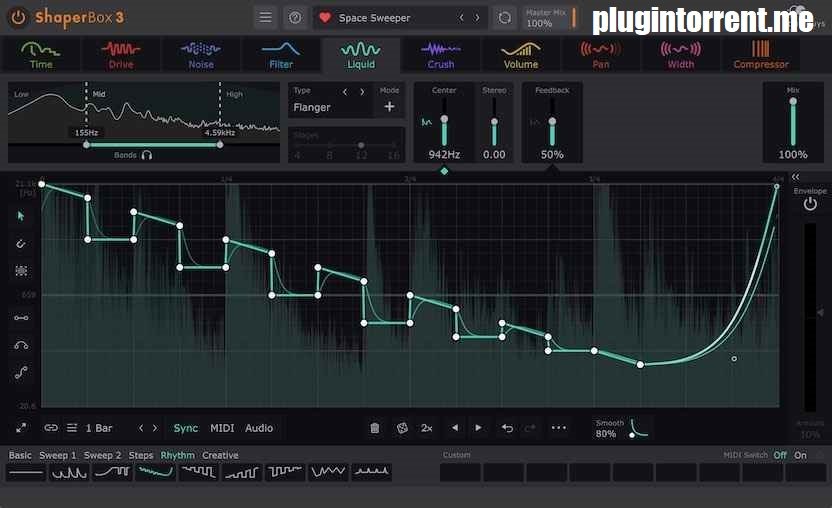Viewport: 832px width, 508px height.
Task: Click the expand editor fullscreen icon
Action: pyautogui.click(x=21, y=427)
